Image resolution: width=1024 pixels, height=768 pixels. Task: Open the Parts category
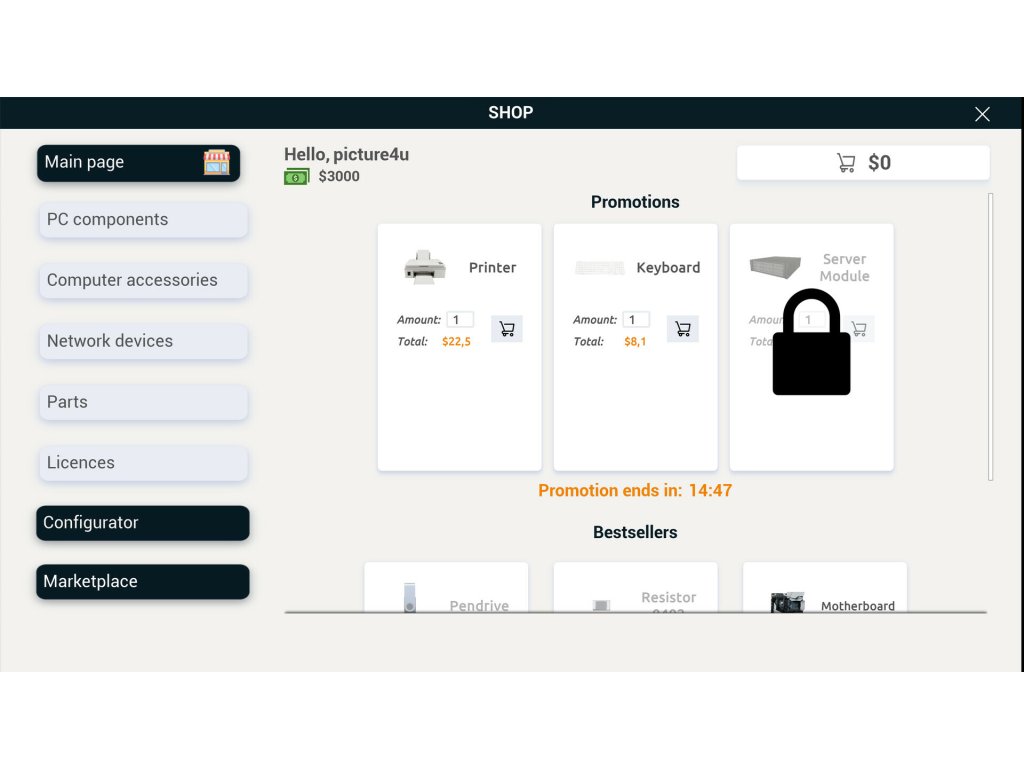143,402
